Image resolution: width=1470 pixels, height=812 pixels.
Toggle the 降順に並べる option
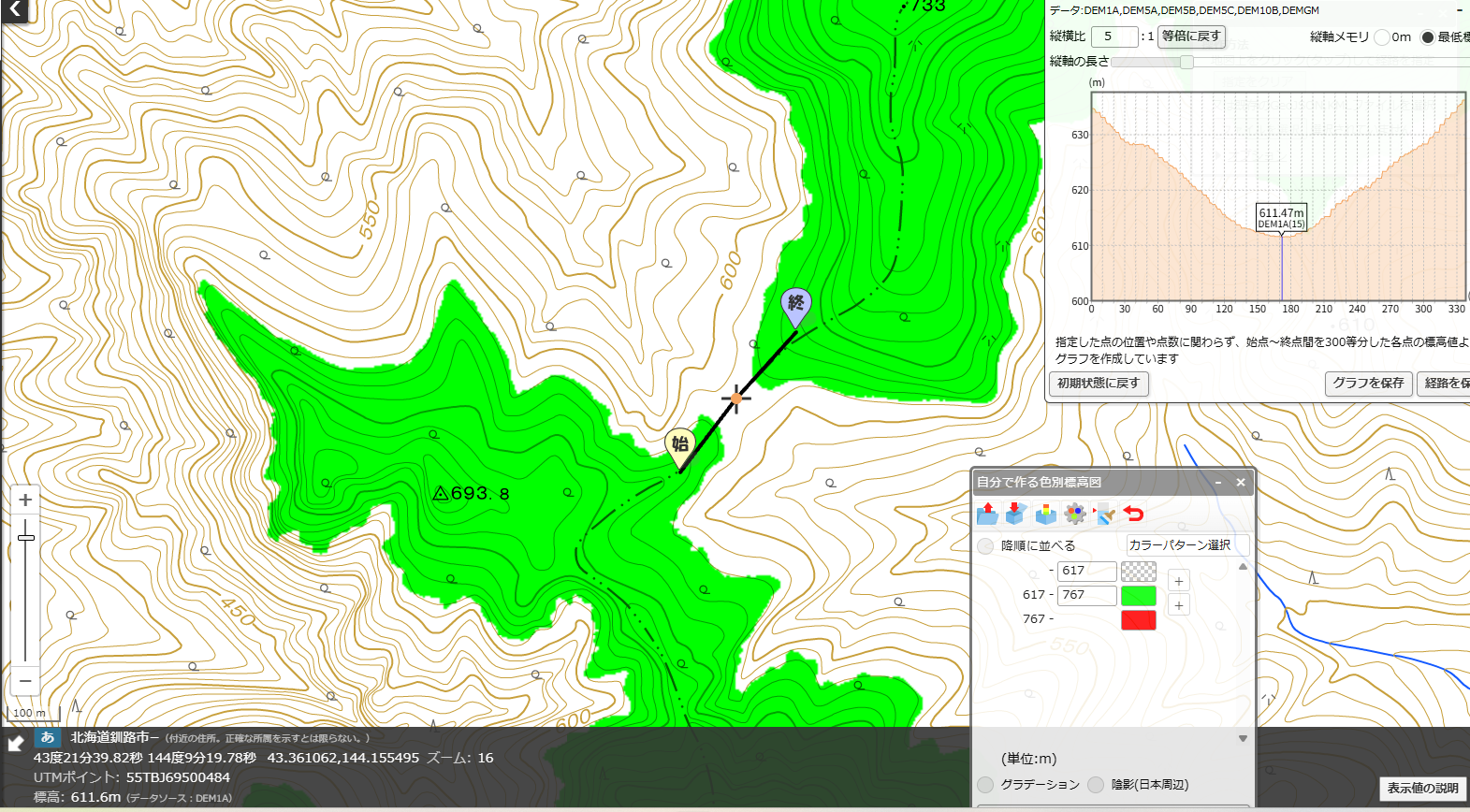click(985, 546)
